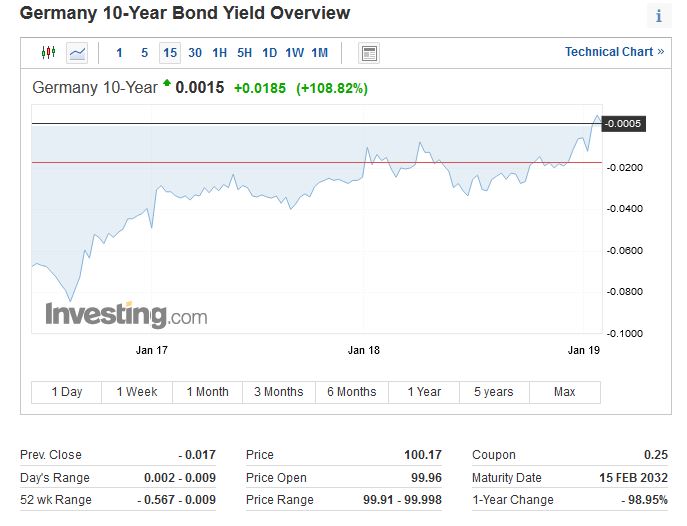The height and width of the screenshot is (526, 687).
Task: Show the 5 years range
Action: (x=493, y=392)
